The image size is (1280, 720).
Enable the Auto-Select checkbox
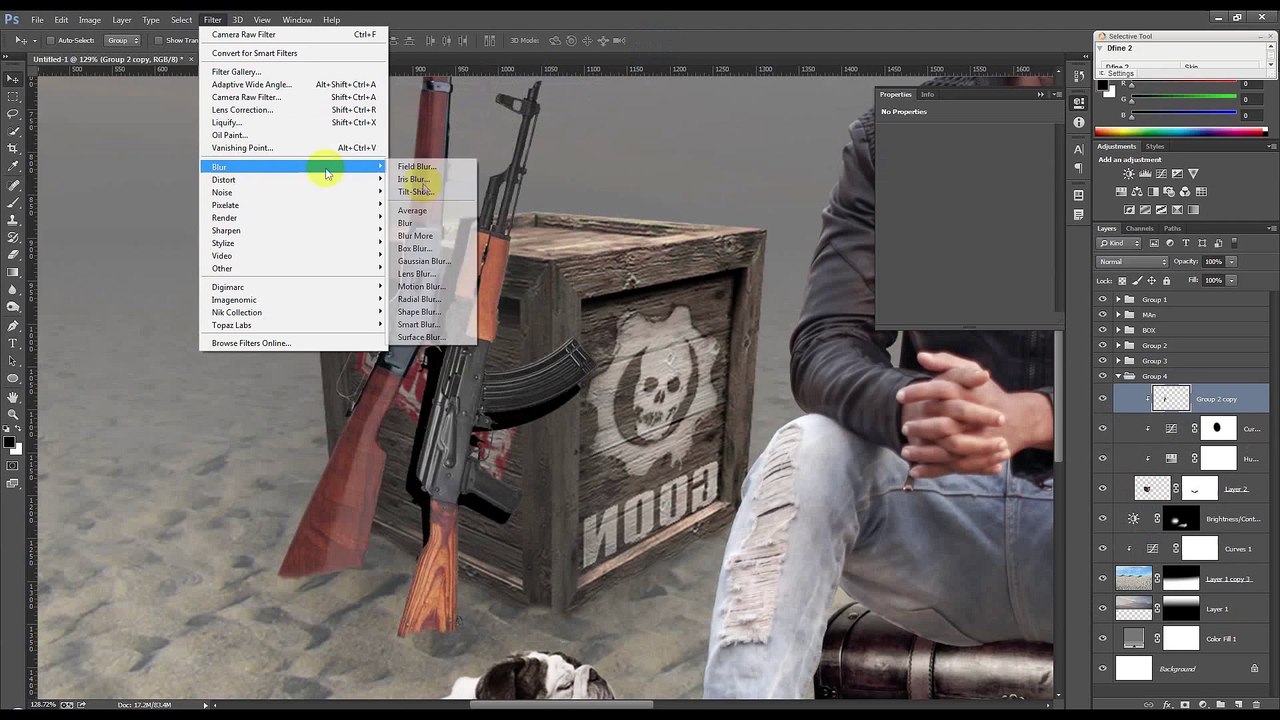pyautogui.click(x=50, y=40)
